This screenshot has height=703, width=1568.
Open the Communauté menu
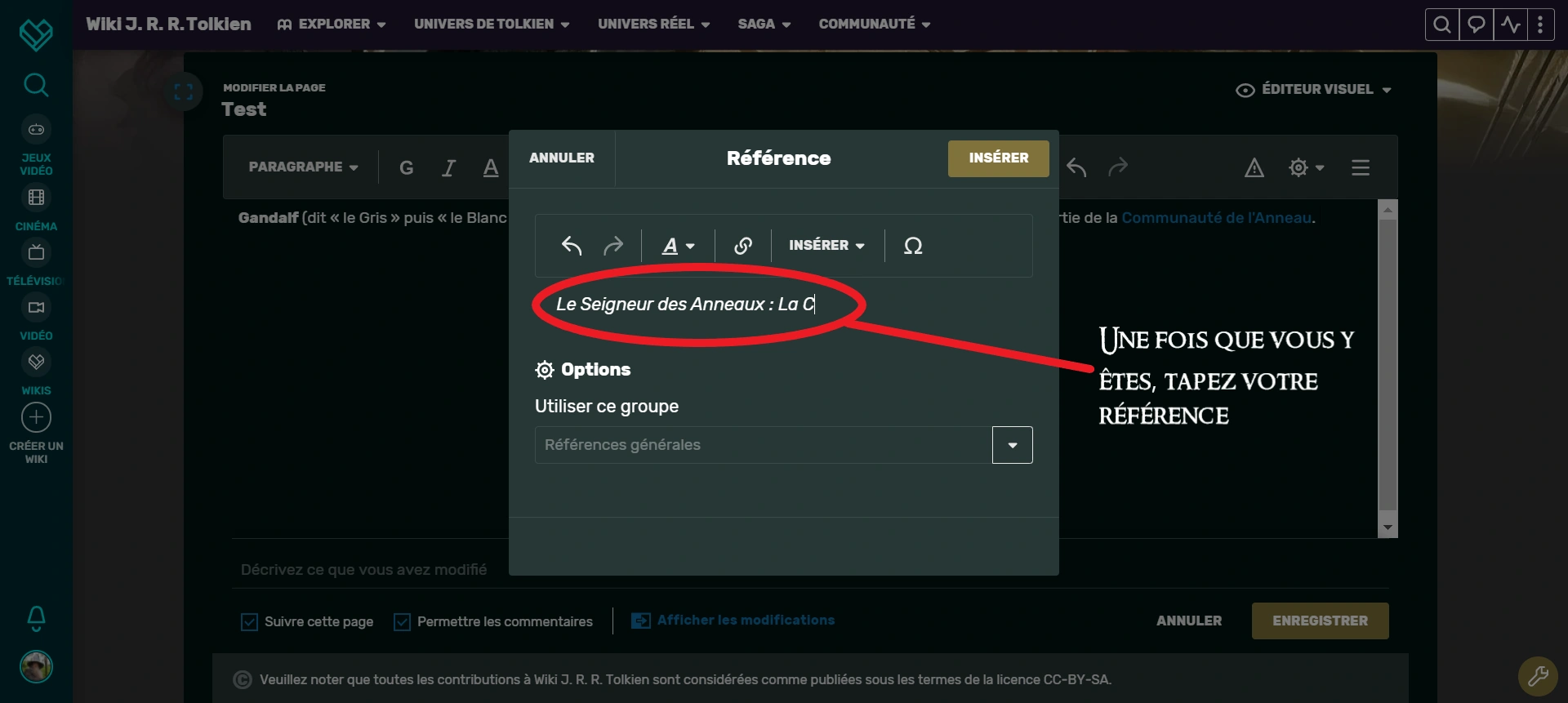(875, 24)
